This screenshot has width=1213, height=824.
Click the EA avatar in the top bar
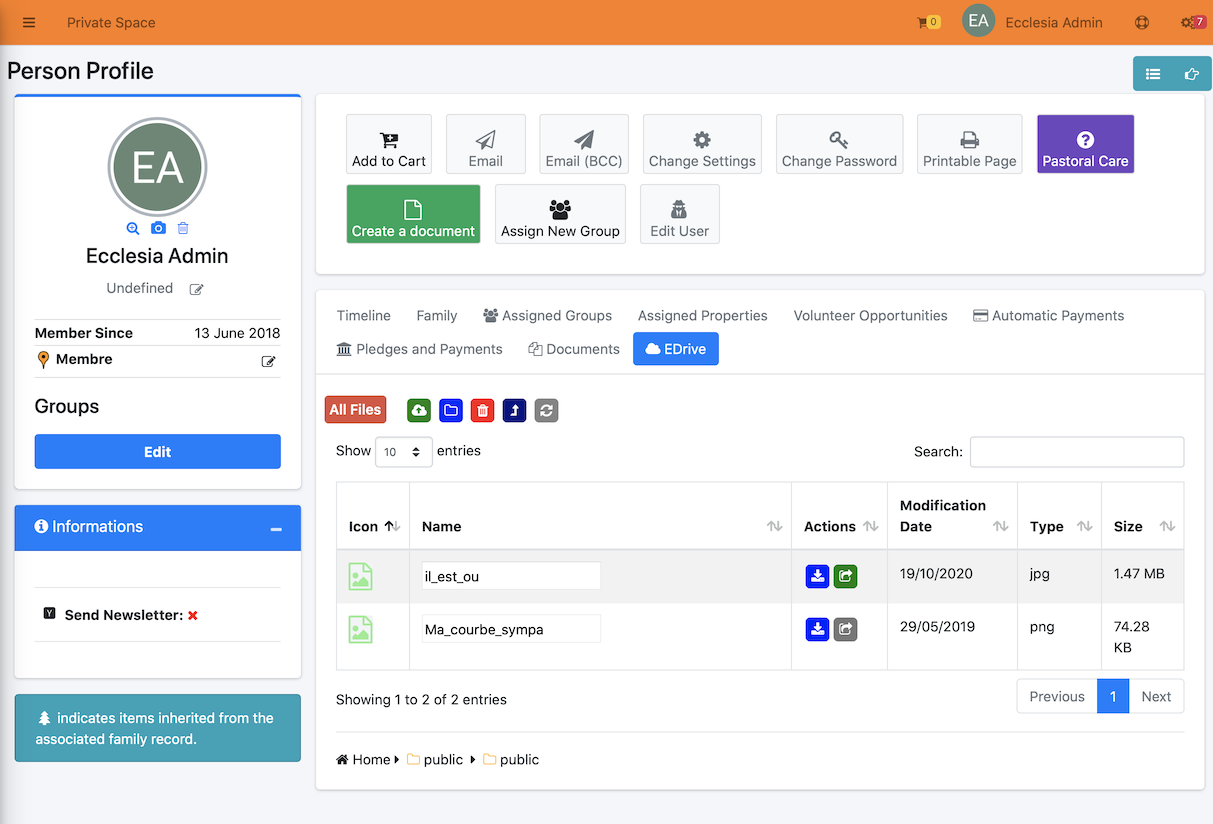[978, 21]
